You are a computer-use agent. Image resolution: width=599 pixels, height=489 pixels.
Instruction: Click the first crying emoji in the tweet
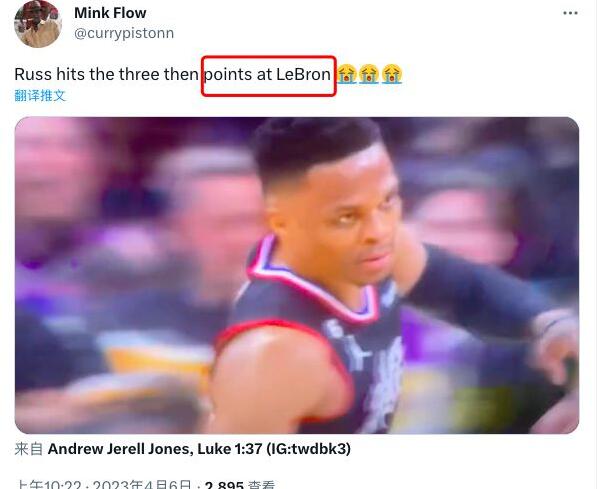(x=346, y=74)
